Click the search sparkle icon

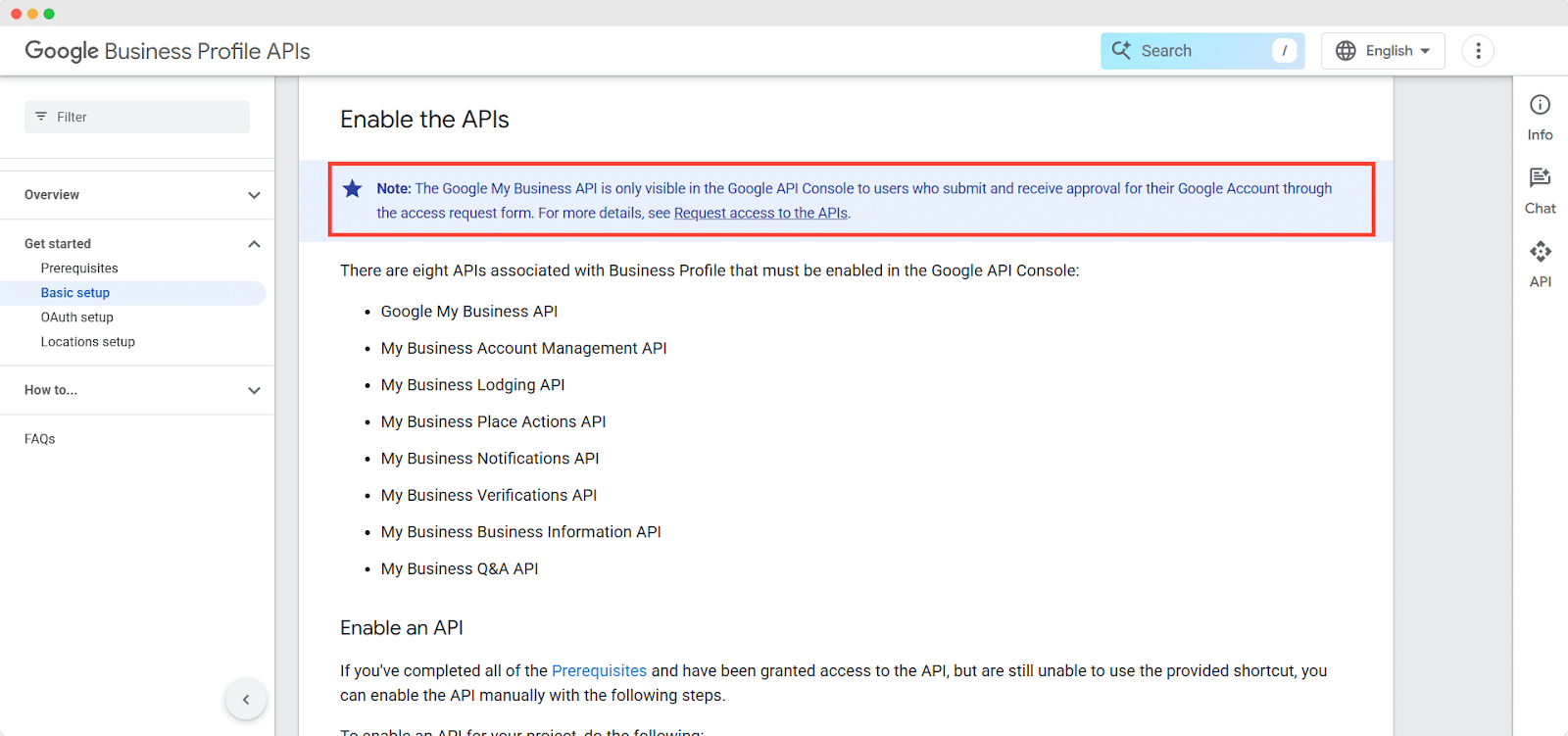point(1121,50)
